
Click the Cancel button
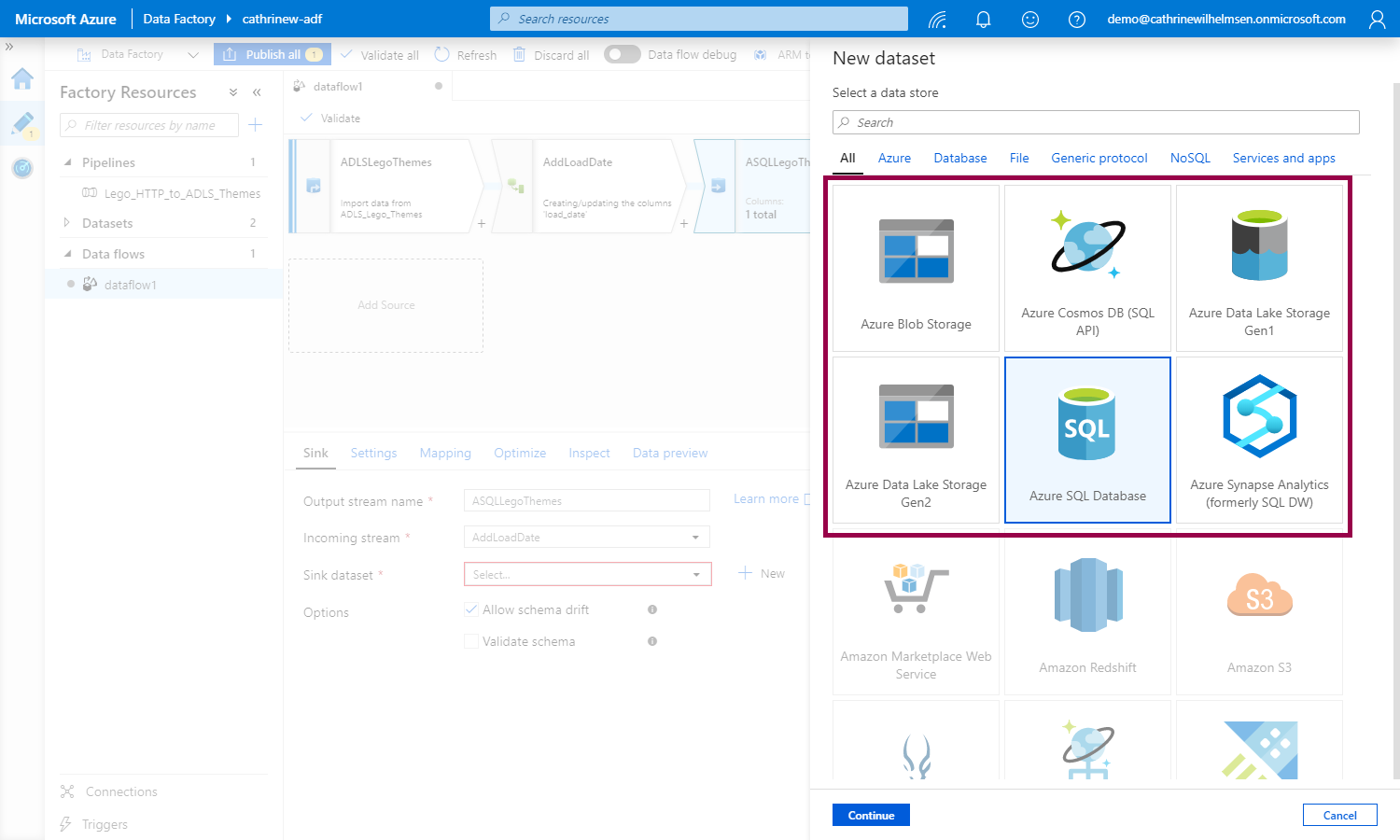[x=1339, y=815]
